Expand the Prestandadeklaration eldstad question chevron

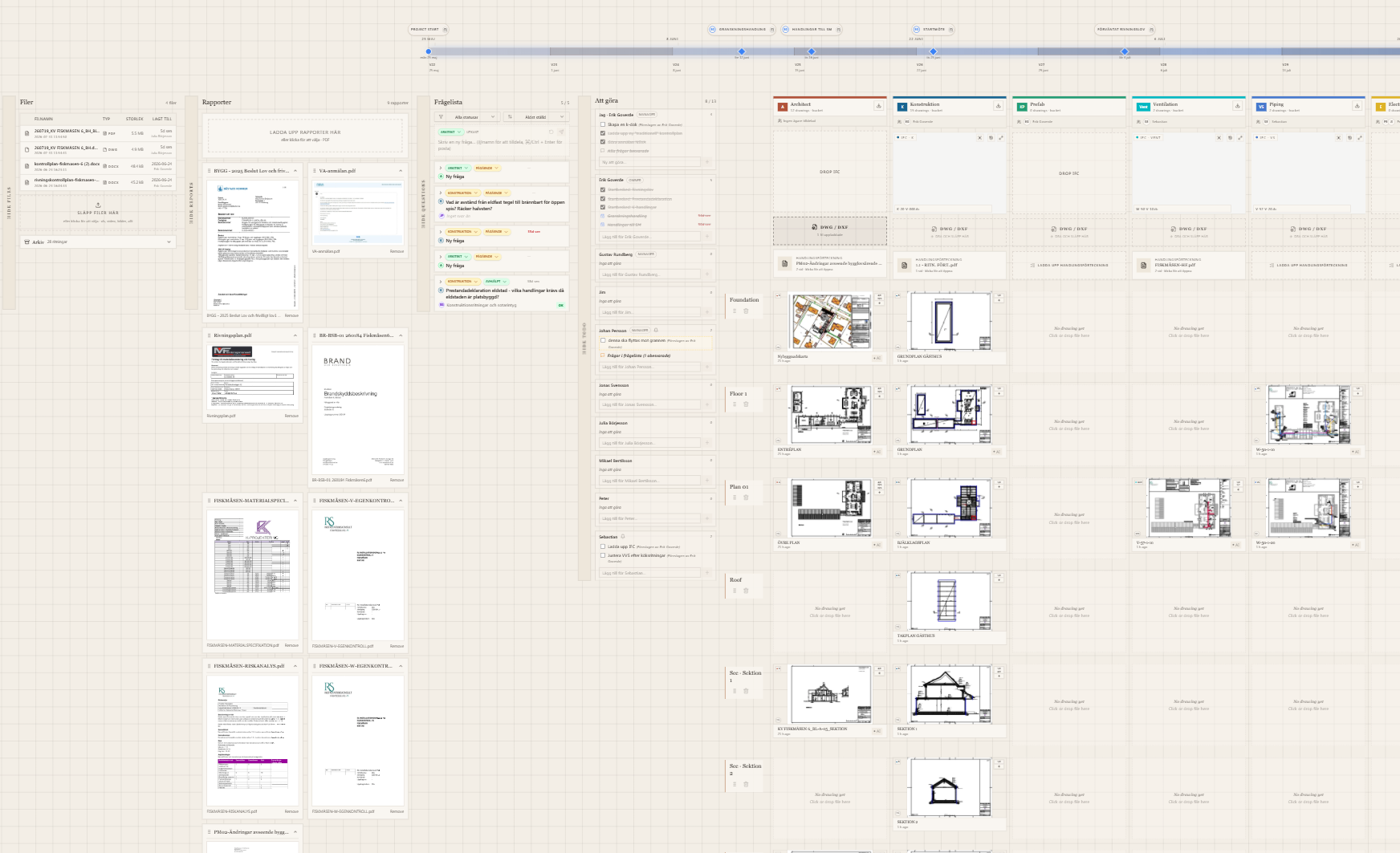pyautogui.click(x=441, y=282)
